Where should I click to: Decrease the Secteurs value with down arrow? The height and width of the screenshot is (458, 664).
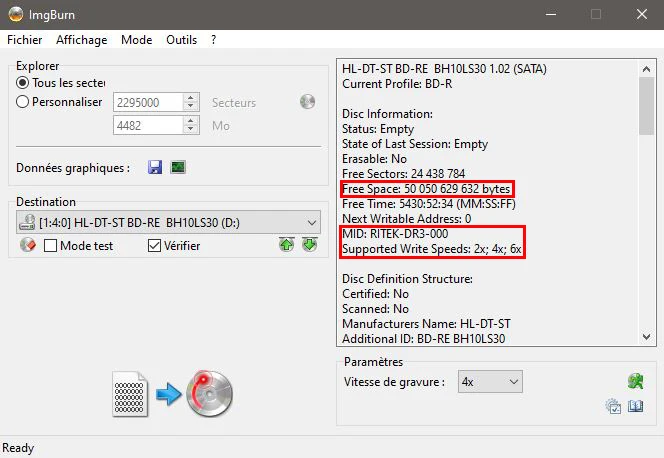pos(191,107)
